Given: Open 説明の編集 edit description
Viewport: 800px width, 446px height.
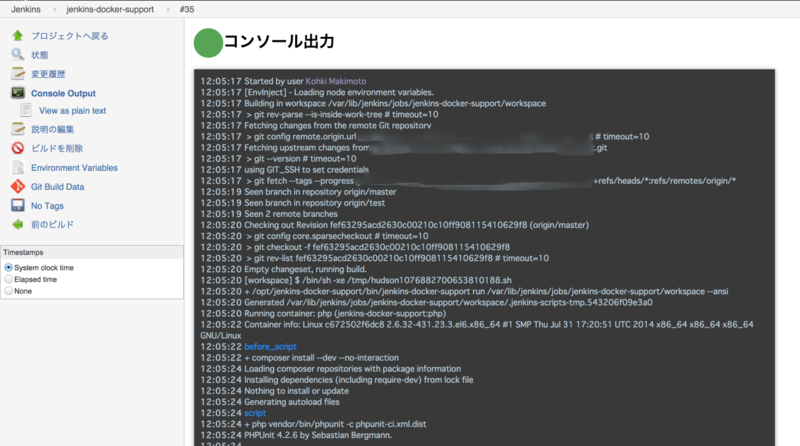Looking at the screenshot, I should [53, 129].
